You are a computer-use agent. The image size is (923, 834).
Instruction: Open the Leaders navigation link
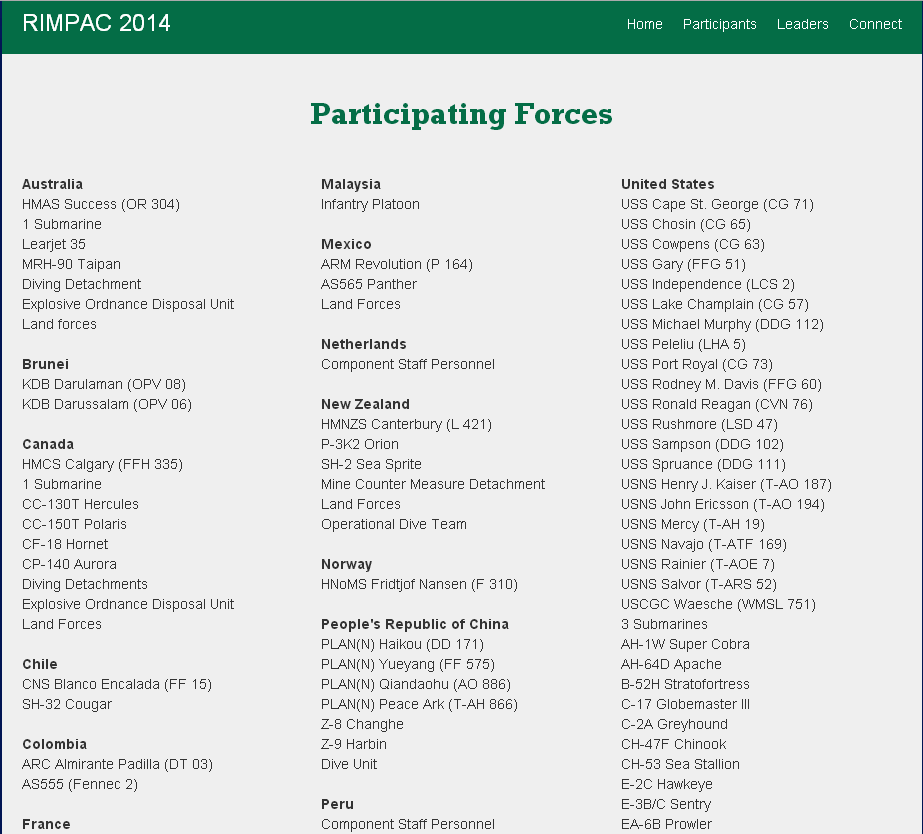pyautogui.click(x=802, y=24)
